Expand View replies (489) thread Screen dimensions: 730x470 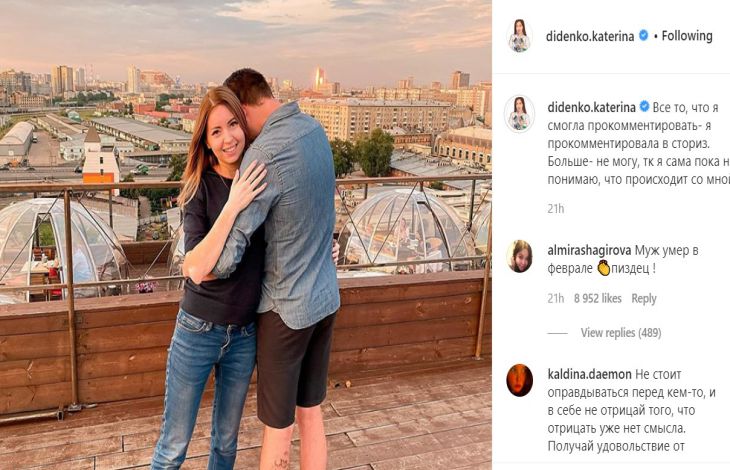(621, 333)
